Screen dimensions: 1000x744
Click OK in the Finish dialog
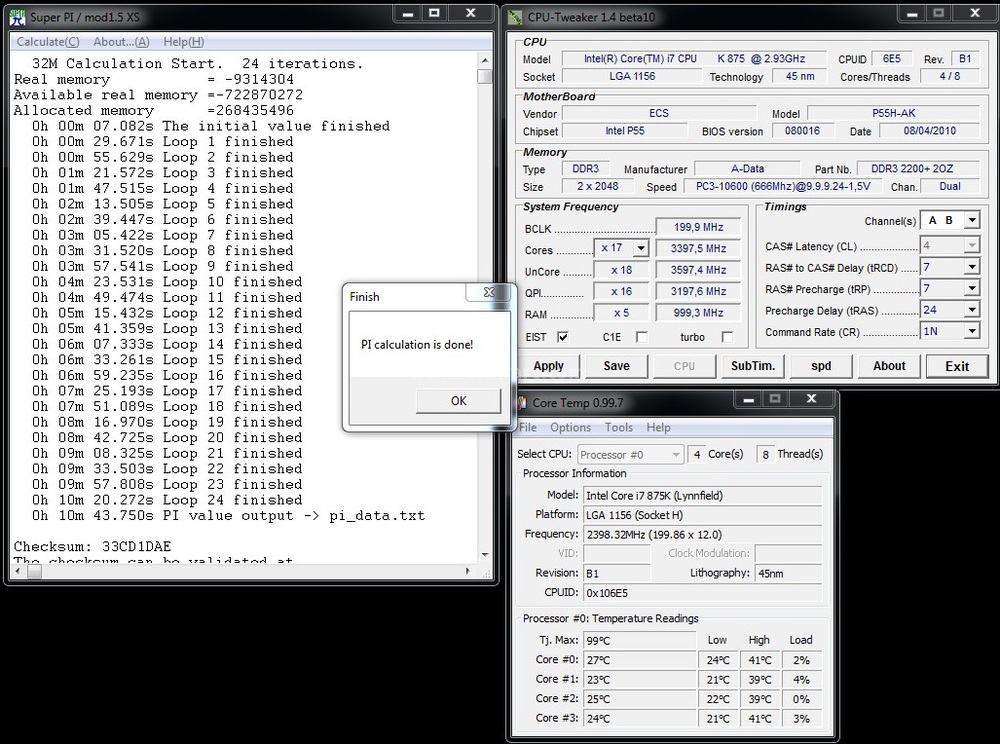click(459, 401)
